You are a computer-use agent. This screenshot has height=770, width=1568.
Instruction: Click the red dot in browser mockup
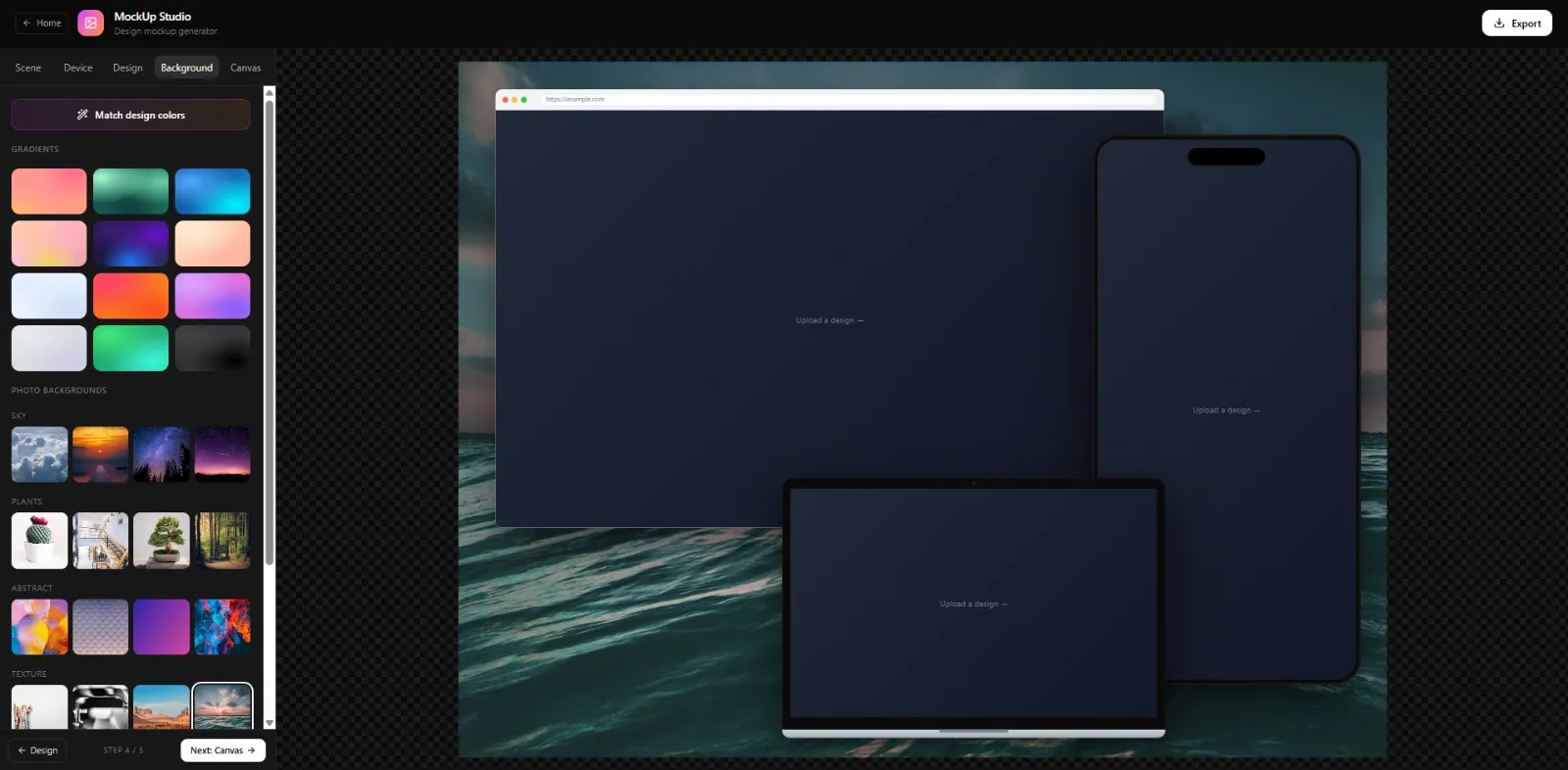click(x=506, y=99)
